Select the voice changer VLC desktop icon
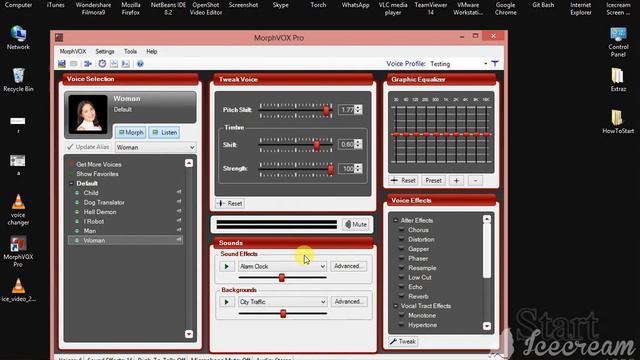This screenshot has height=360, width=640. coord(18,210)
